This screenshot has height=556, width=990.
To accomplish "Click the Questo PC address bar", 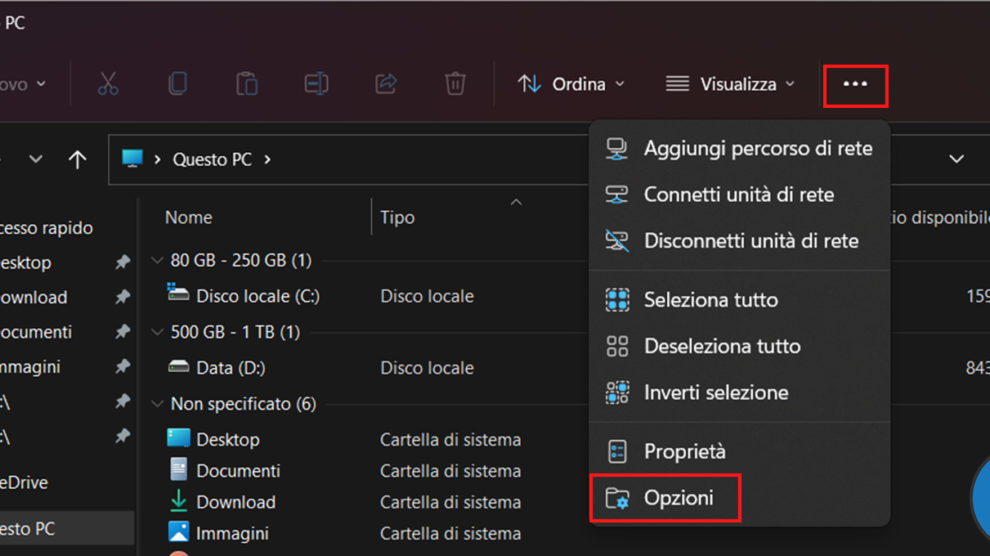I will point(500,159).
